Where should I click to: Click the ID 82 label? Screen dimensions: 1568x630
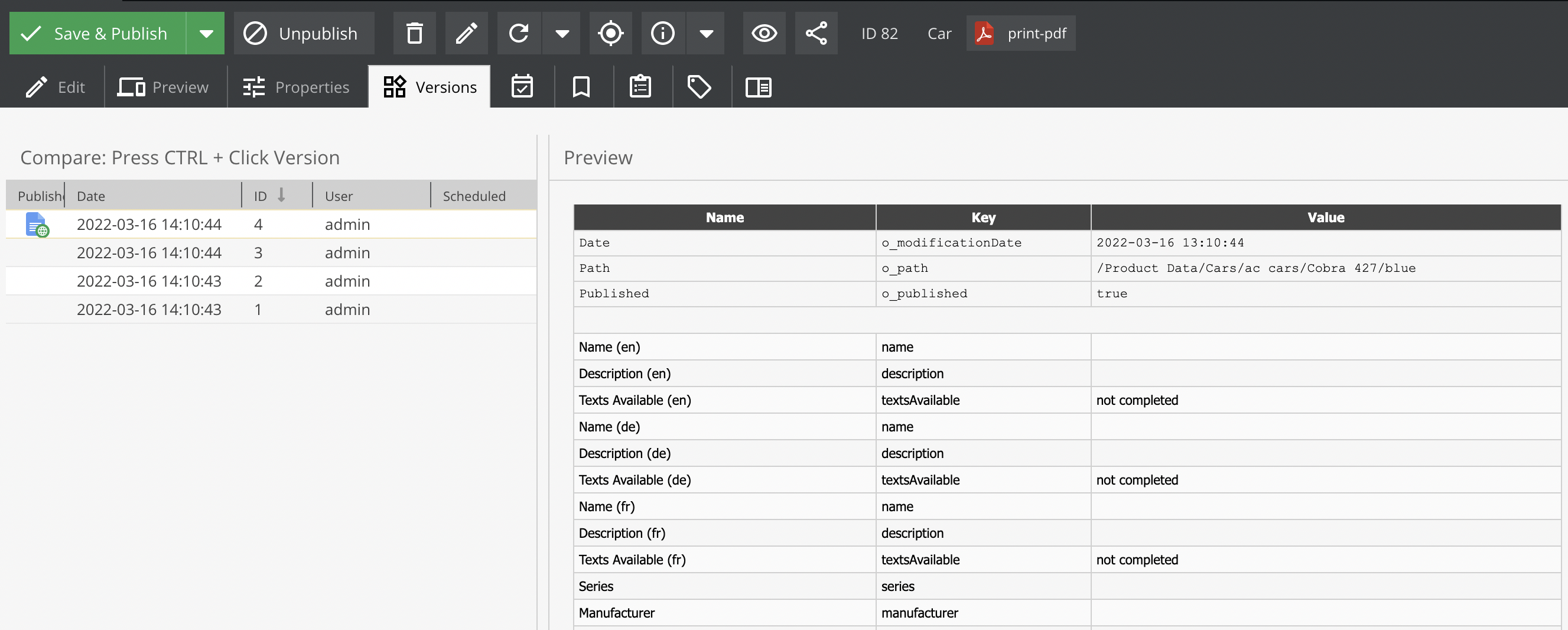coord(880,34)
